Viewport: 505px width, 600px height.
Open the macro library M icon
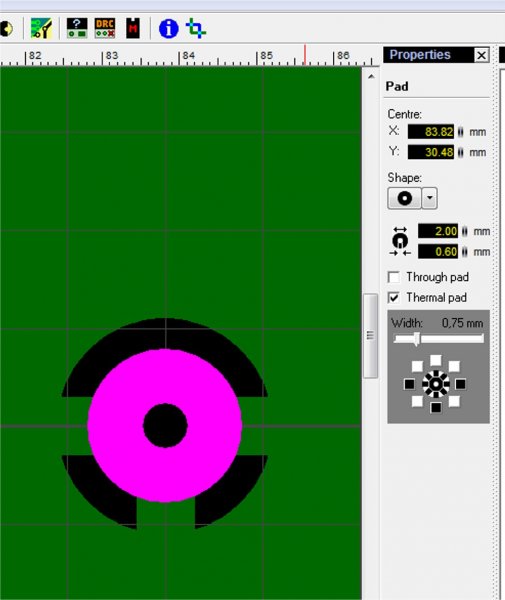point(133,28)
